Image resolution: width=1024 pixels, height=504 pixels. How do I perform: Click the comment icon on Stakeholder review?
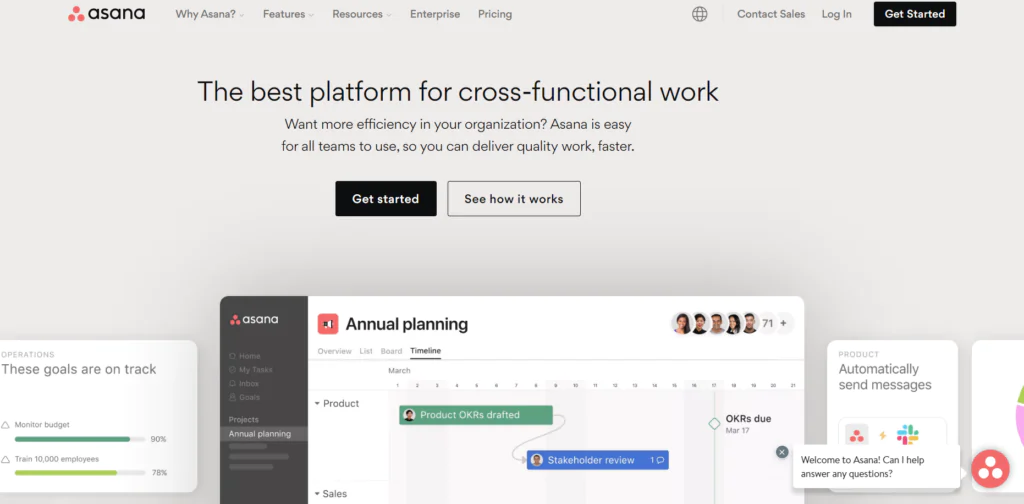tap(660, 460)
